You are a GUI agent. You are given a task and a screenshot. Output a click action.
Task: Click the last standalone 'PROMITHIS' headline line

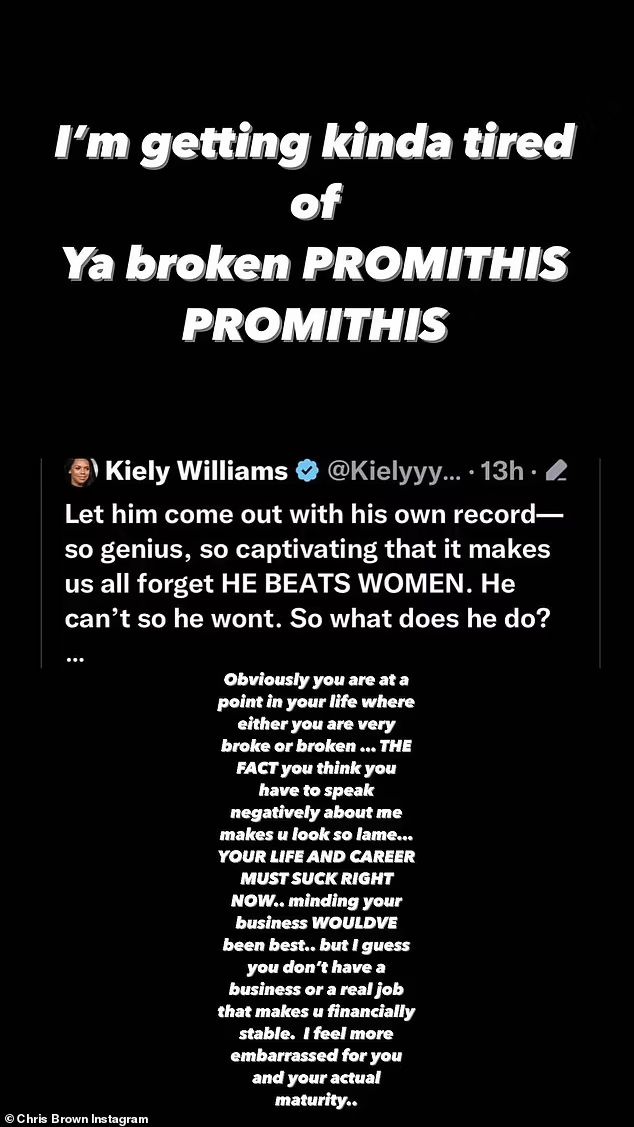click(x=316, y=323)
